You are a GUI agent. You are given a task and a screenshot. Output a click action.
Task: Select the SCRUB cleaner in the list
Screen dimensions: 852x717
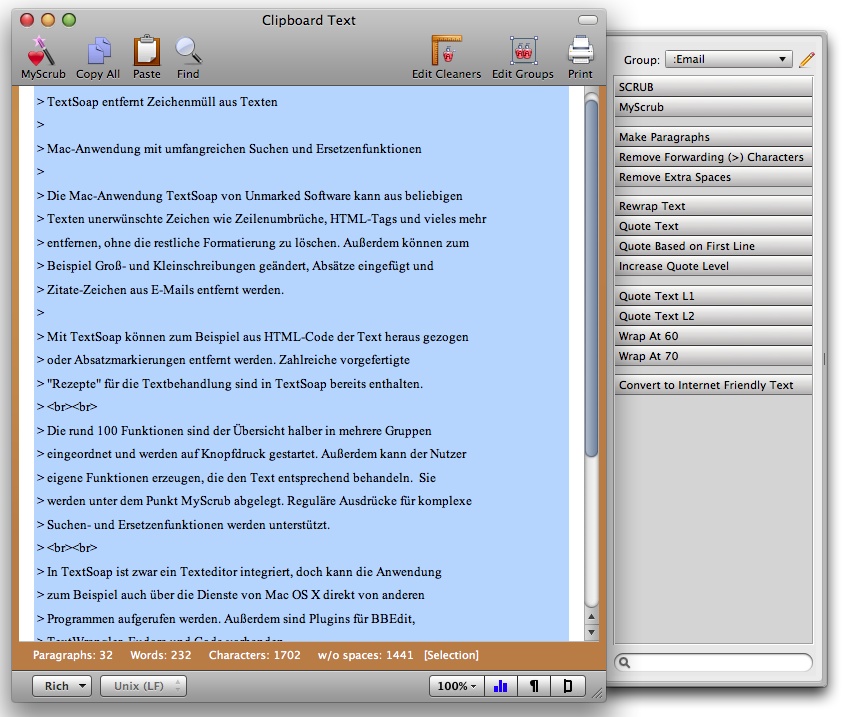[x=712, y=88]
